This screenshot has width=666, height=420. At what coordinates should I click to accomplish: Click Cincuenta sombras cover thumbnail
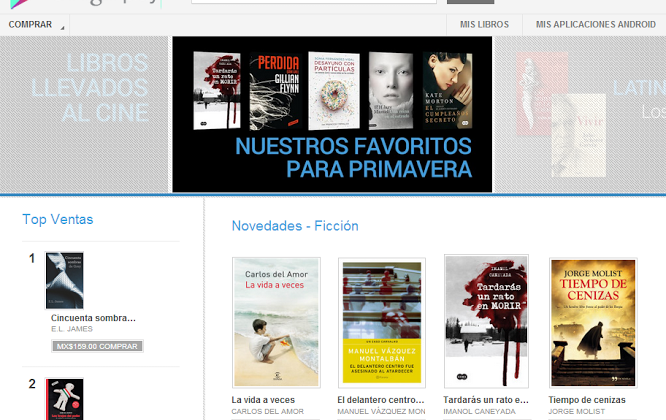pos(65,280)
